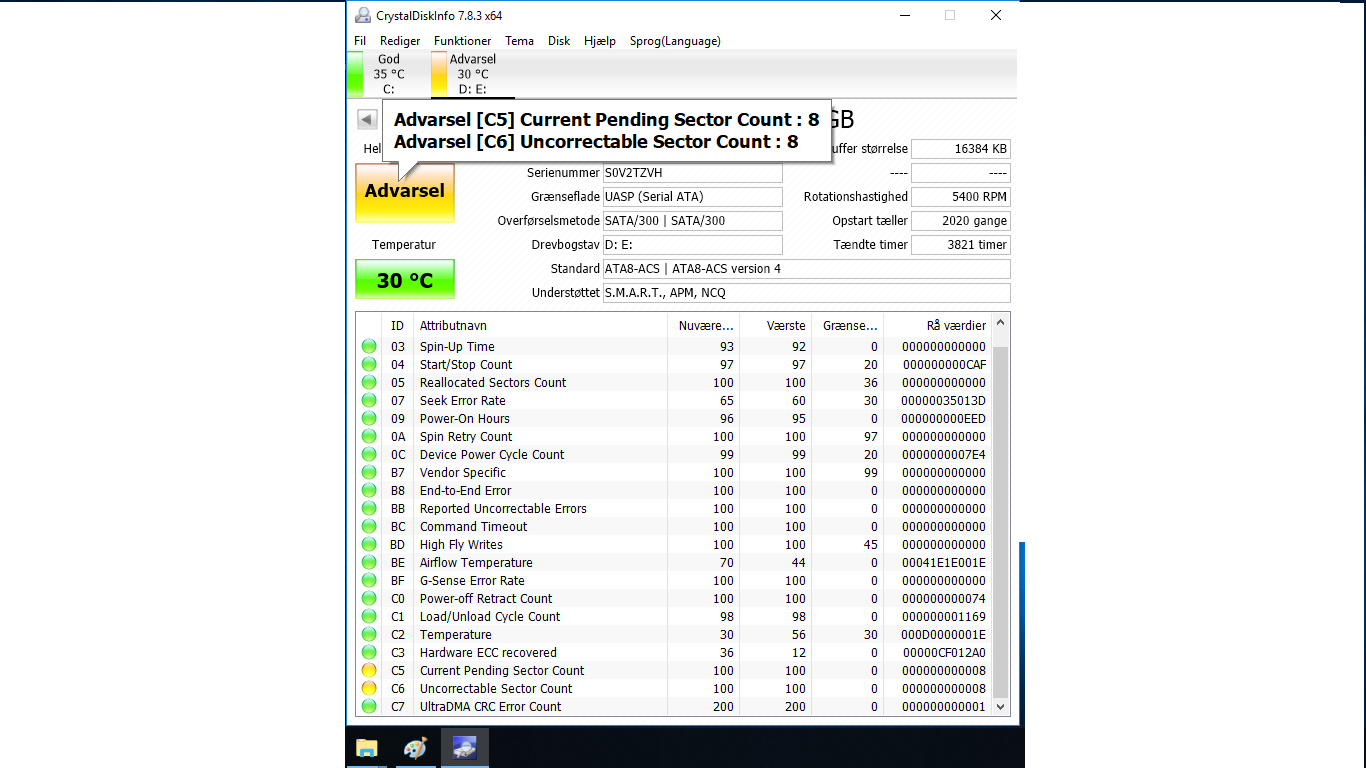Screen dimensions: 1366x768
Task: Click the Rå værdier column header
Action: (x=937, y=326)
